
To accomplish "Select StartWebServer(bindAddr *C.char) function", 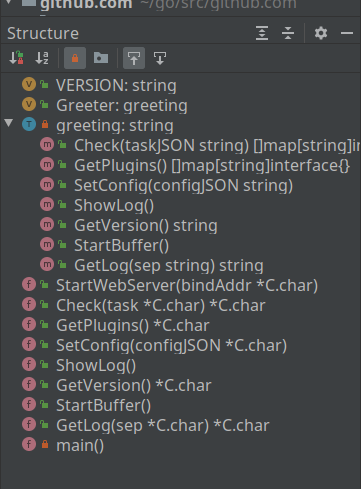I will tap(187, 285).
